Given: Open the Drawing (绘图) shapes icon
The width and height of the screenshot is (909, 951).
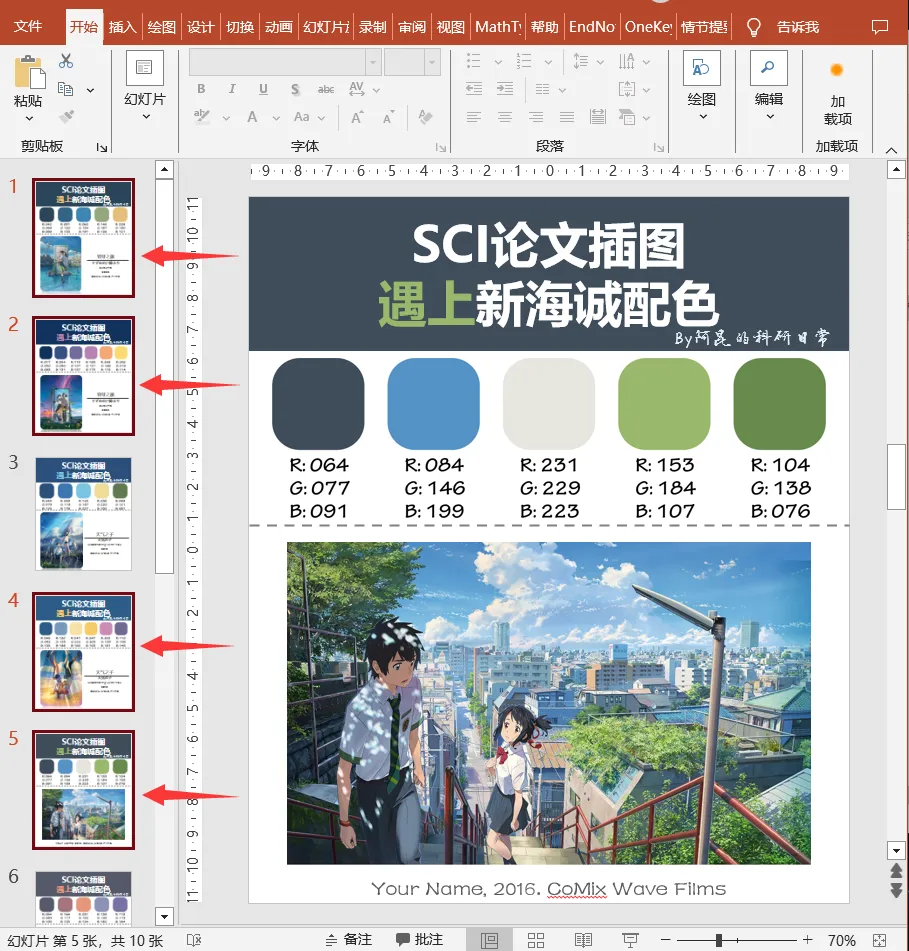Looking at the screenshot, I should pyautogui.click(x=702, y=68).
